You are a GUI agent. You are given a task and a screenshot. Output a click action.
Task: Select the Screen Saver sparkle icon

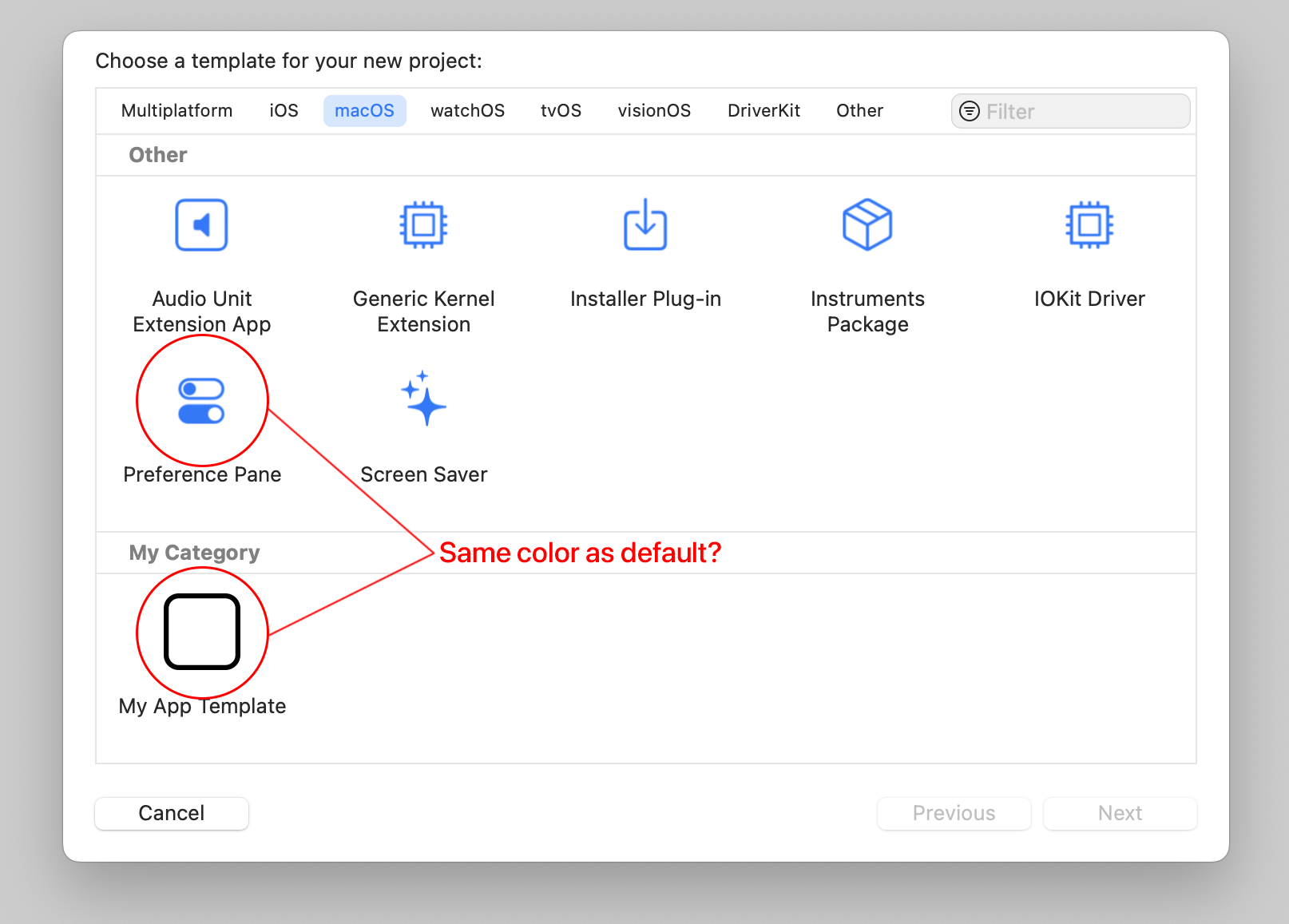(x=423, y=399)
